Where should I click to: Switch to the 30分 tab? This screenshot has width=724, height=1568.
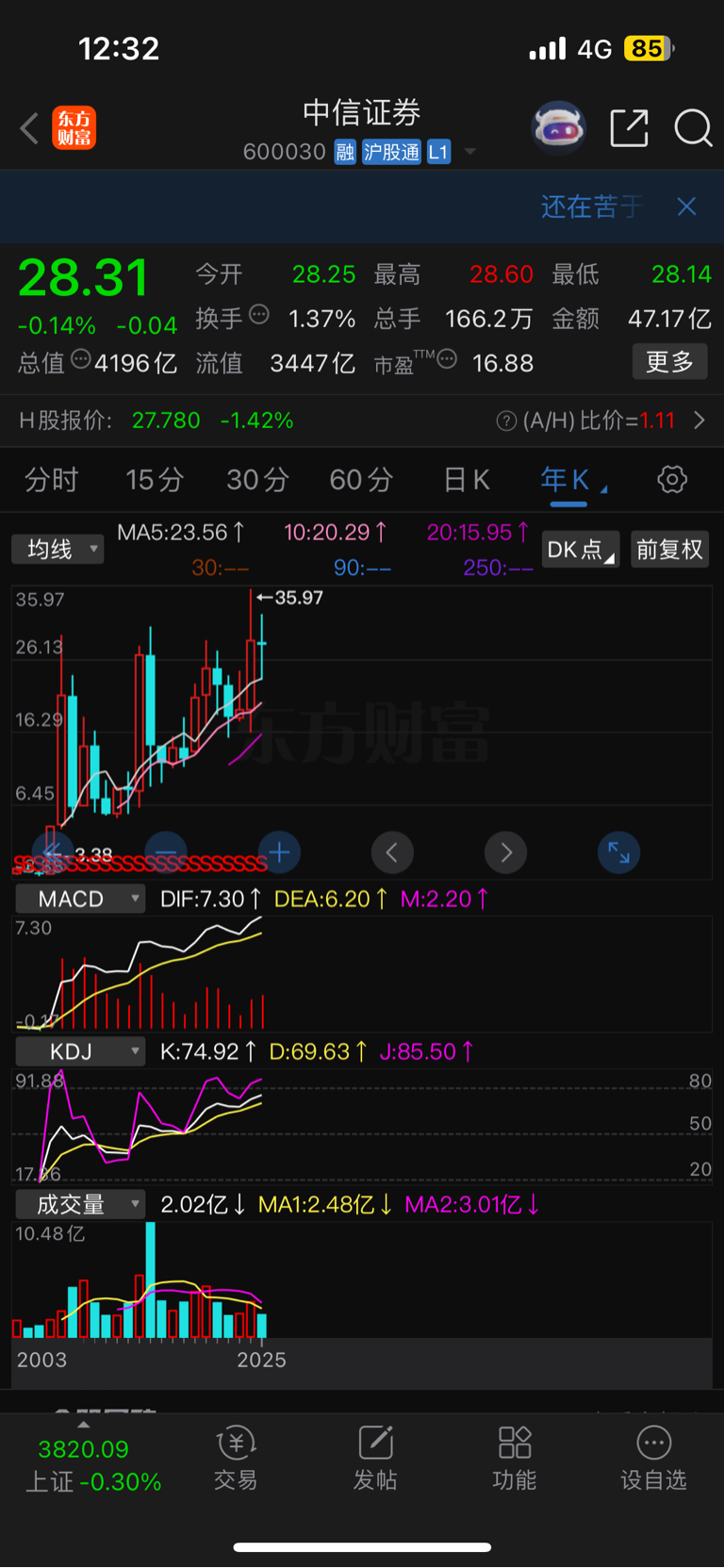257,480
